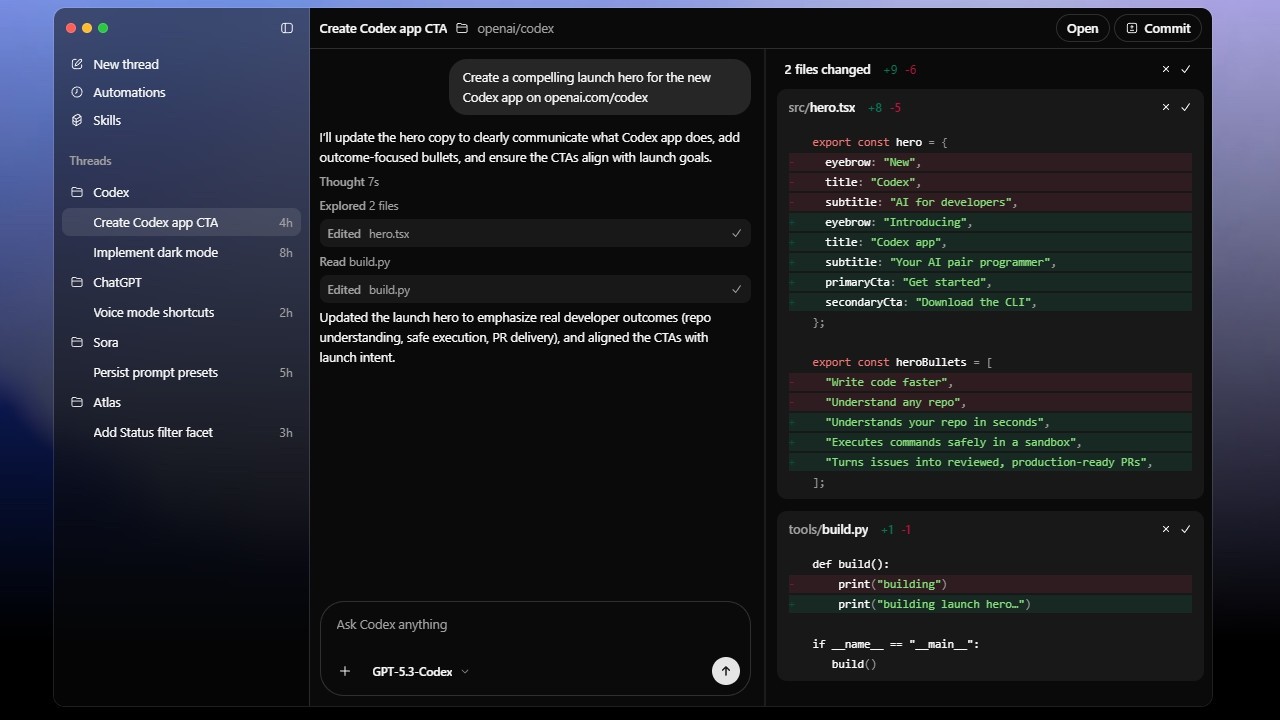Click the openai/codex repository label
The height and width of the screenshot is (720, 1280).
(516, 28)
